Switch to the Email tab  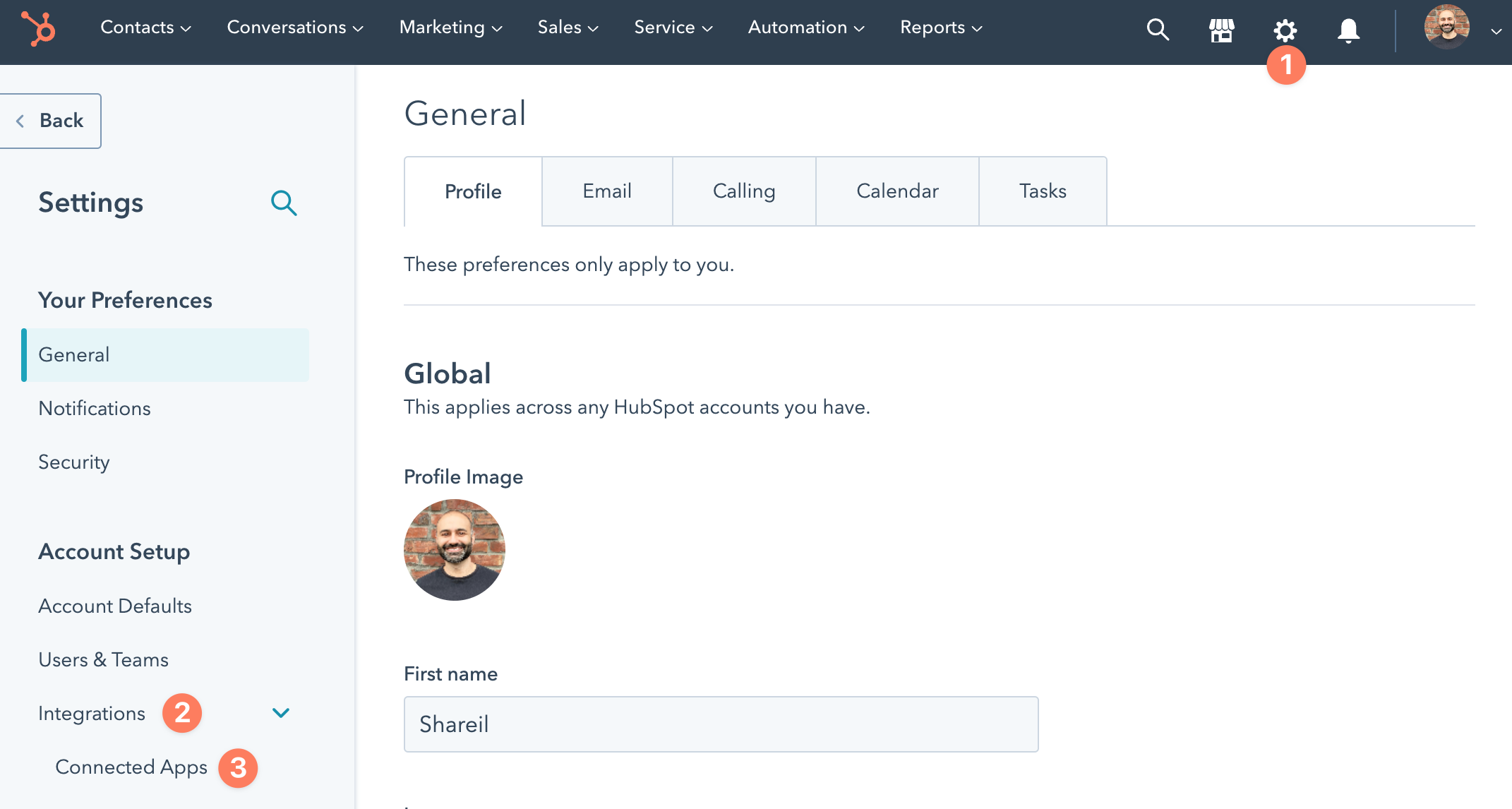[x=607, y=191]
